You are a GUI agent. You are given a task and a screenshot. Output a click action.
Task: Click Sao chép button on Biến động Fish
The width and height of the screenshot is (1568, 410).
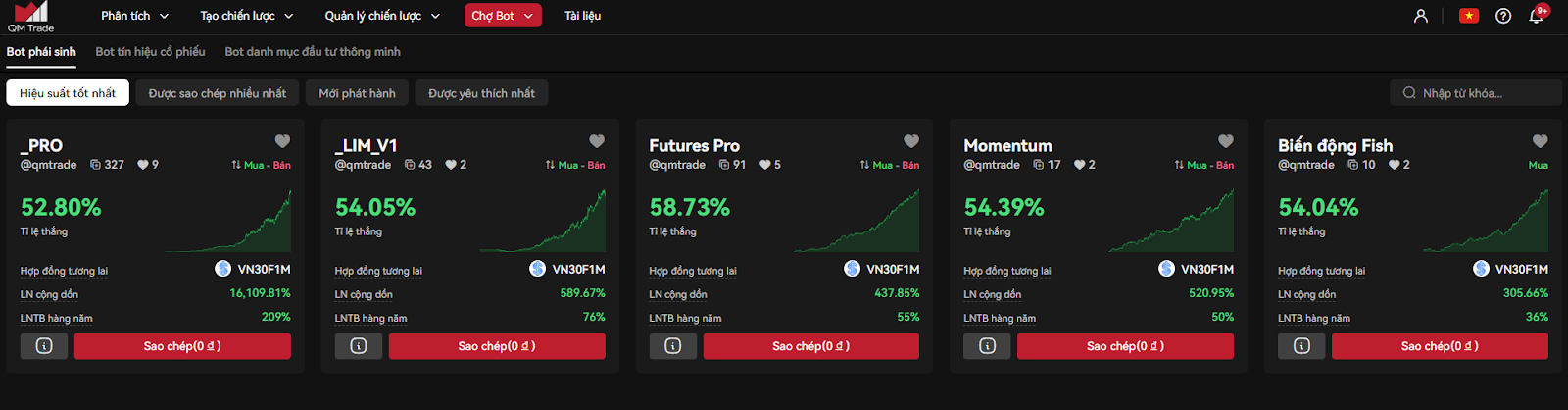point(1440,346)
